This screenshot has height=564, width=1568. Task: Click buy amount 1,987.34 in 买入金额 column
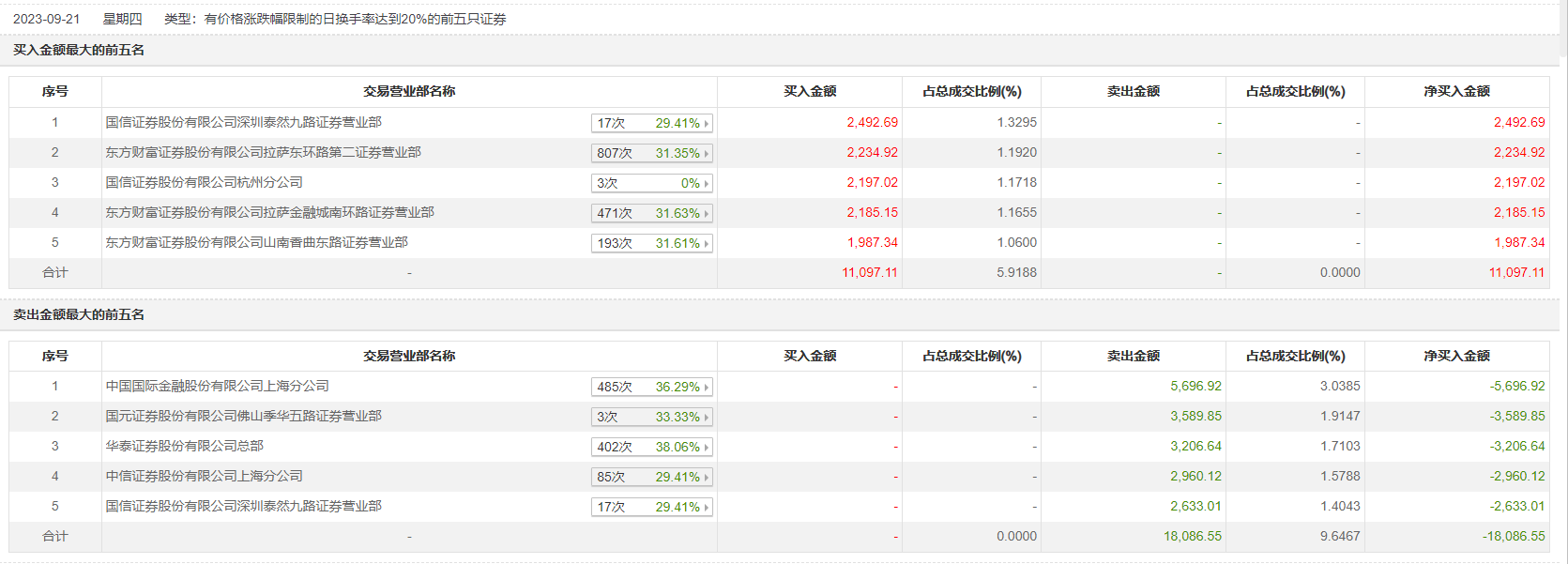[x=872, y=242]
